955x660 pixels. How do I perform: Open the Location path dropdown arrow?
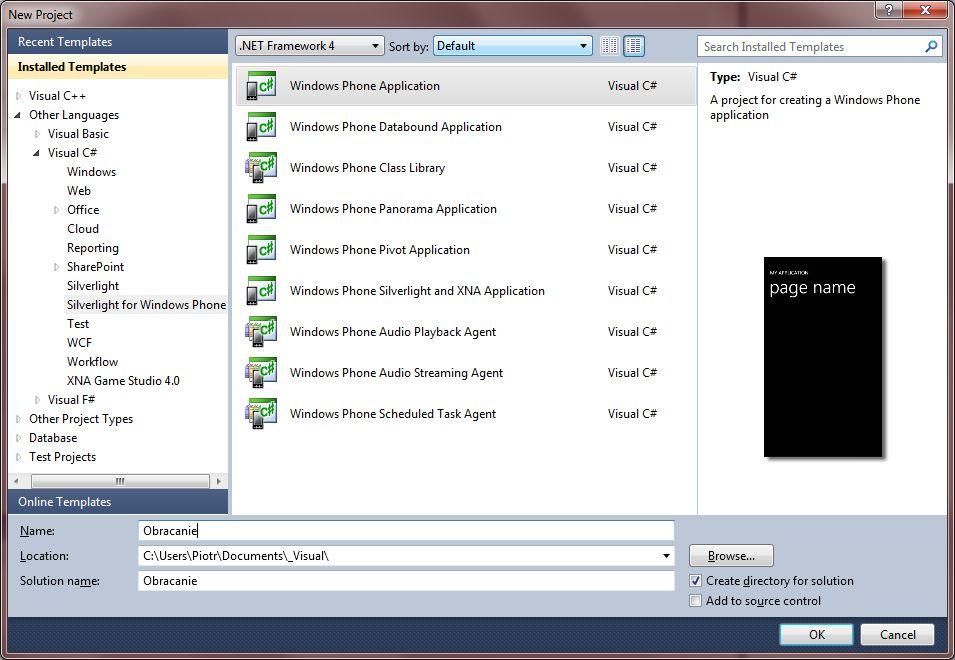coord(666,556)
